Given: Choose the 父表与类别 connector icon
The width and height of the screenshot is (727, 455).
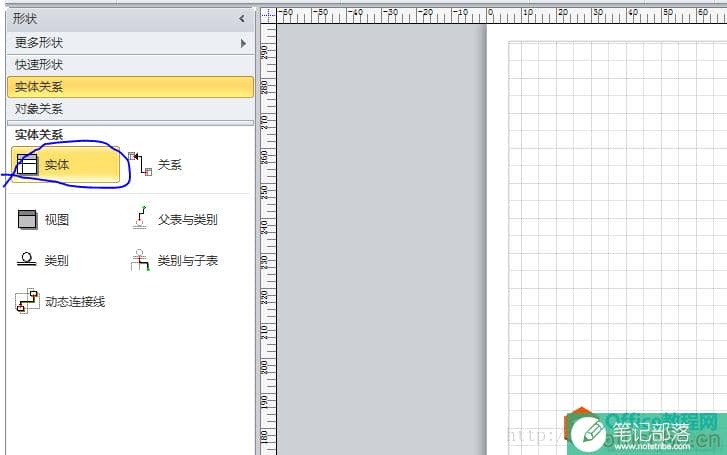Looking at the screenshot, I should [140, 218].
